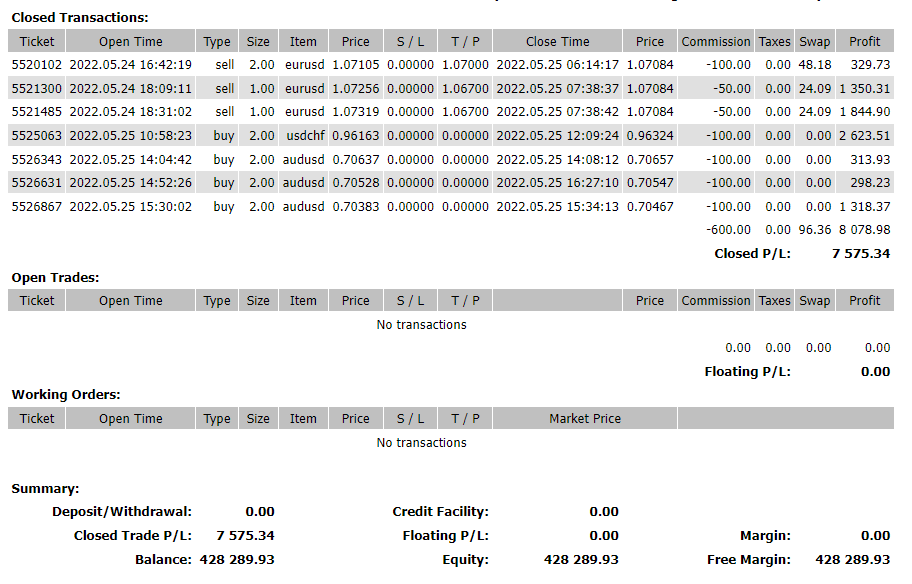Select ticket number 5520102
Image resolution: width=912 pixels, height=584 pixels.
click(37, 65)
